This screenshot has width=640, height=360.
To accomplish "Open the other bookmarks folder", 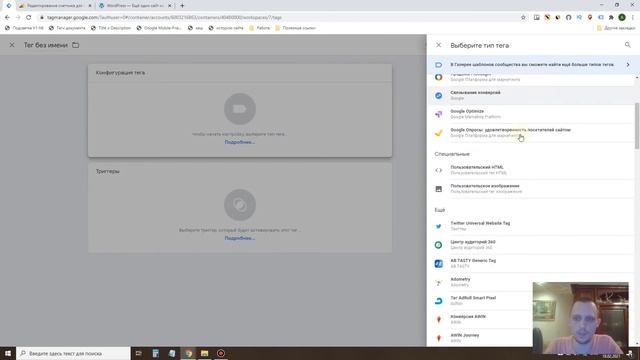I will 616,28.
